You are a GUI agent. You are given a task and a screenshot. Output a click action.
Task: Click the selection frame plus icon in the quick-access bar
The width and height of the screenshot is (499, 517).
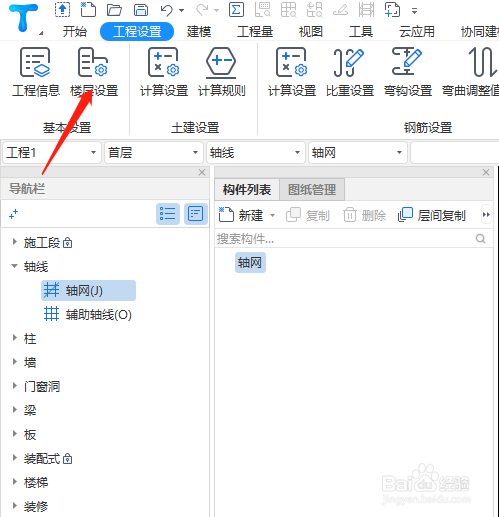(x=392, y=10)
